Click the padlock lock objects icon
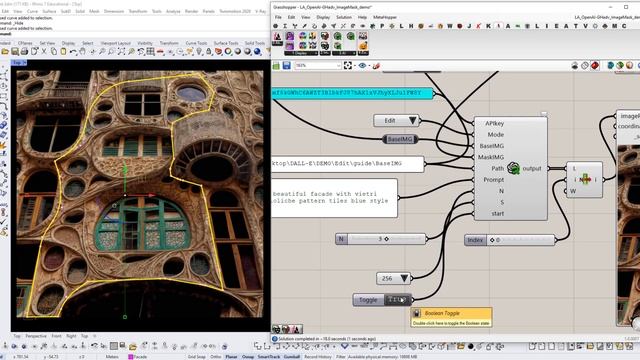This screenshot has height=360, width=640. click(209, 52)
